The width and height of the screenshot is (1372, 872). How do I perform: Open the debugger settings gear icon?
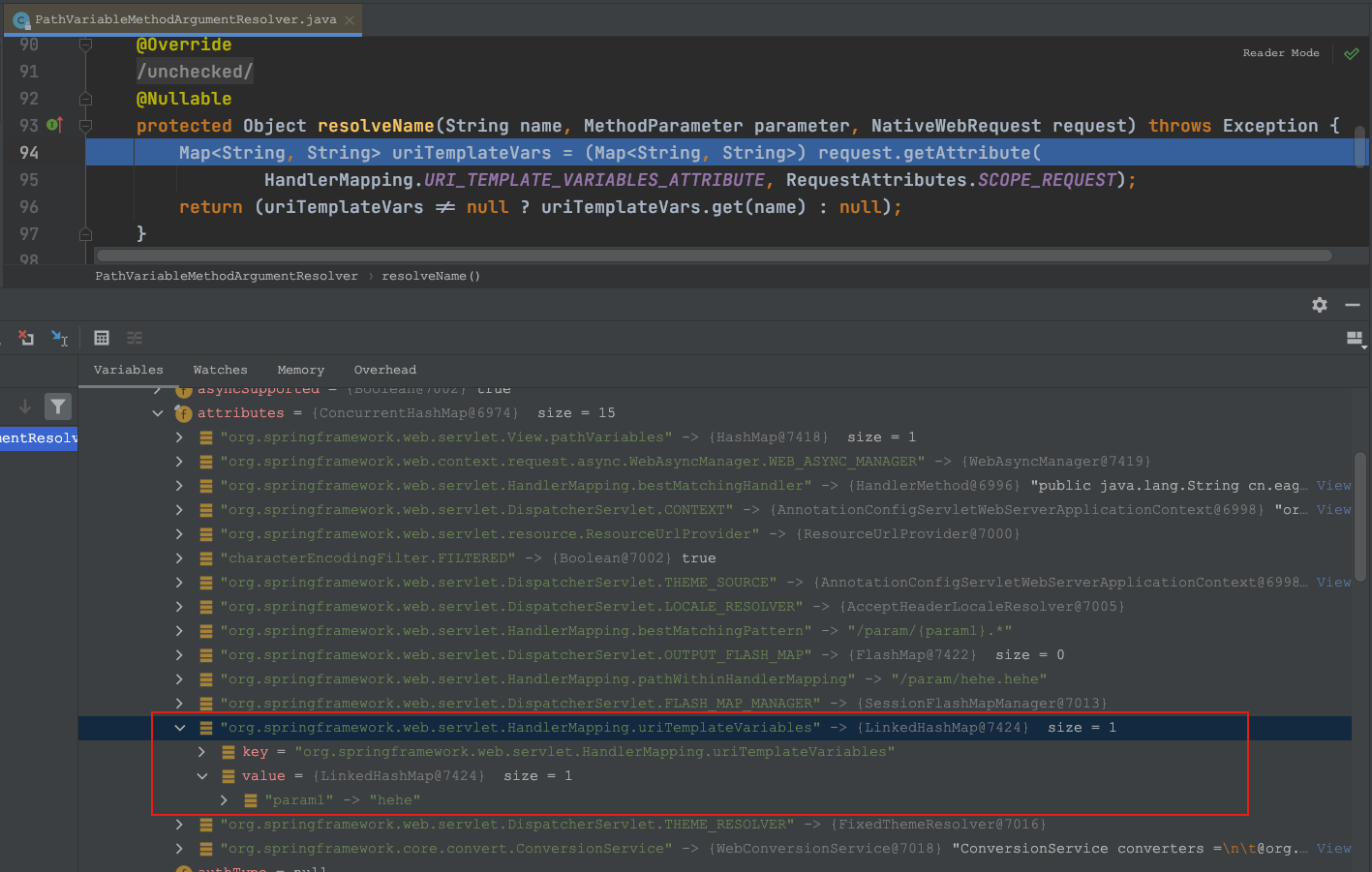coord(1319,305)
